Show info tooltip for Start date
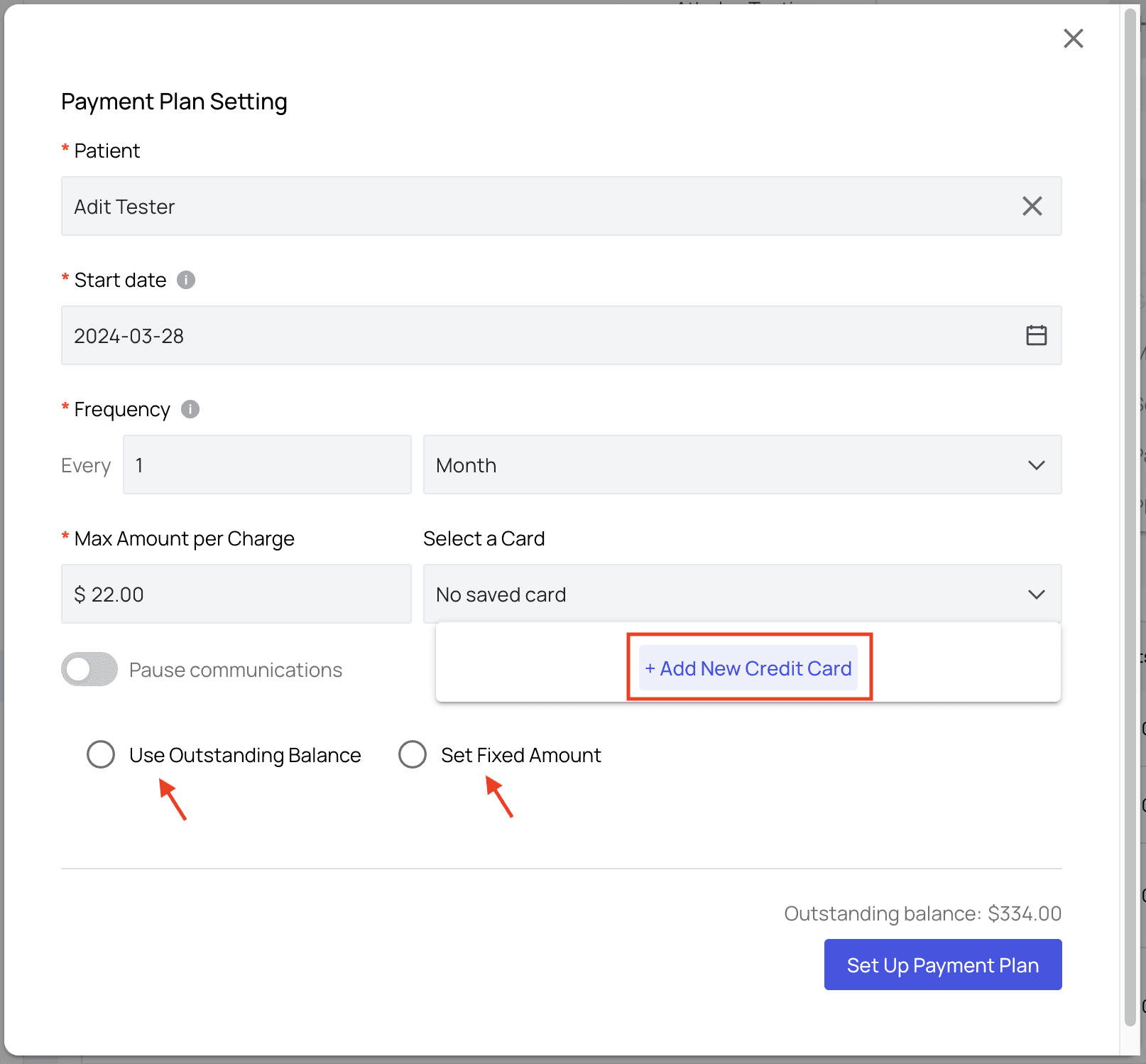The width and height of the screenshot is (1146, 1064). click(x=186, y=280)
